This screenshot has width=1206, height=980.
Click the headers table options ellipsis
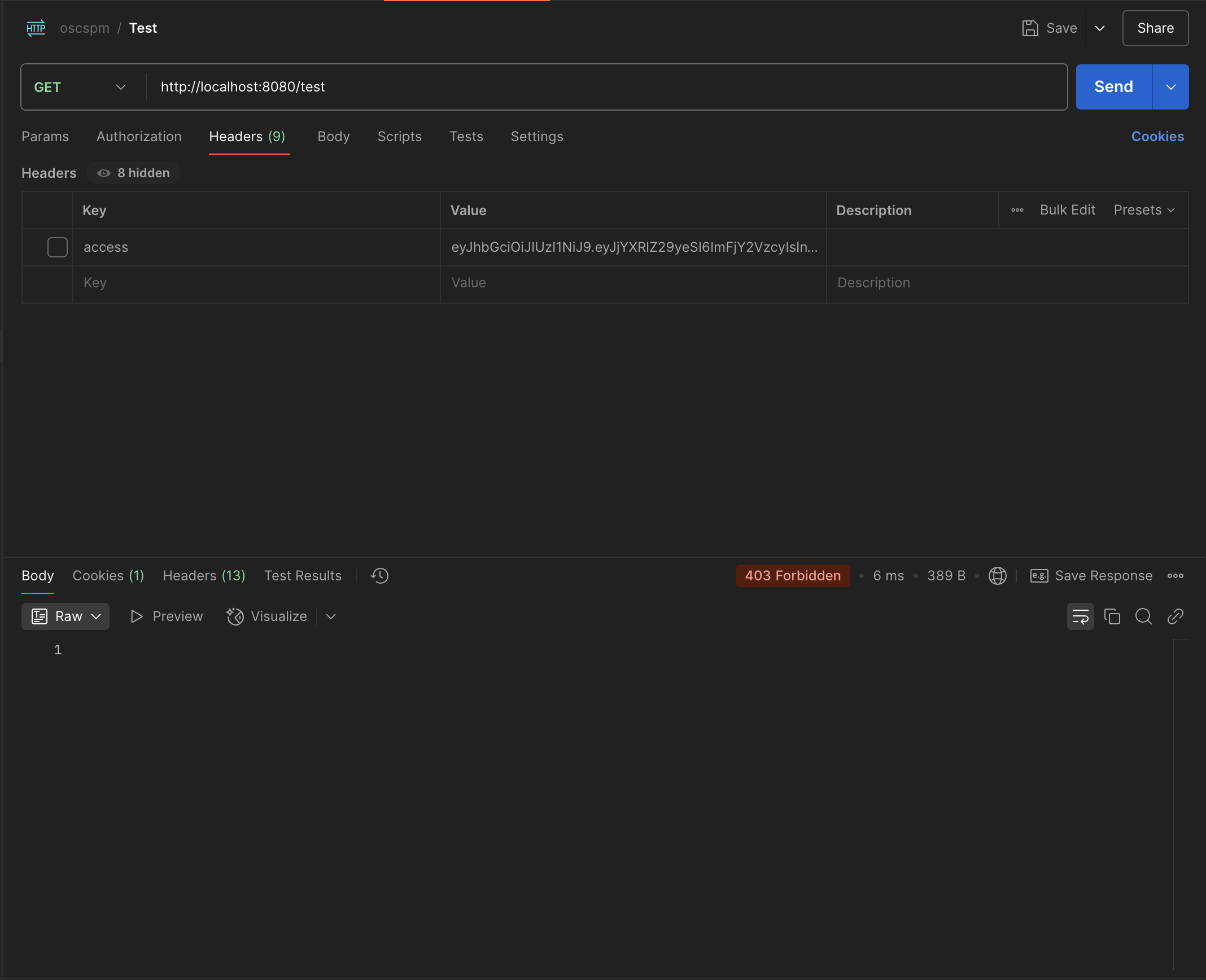[x=1017, y=210]
